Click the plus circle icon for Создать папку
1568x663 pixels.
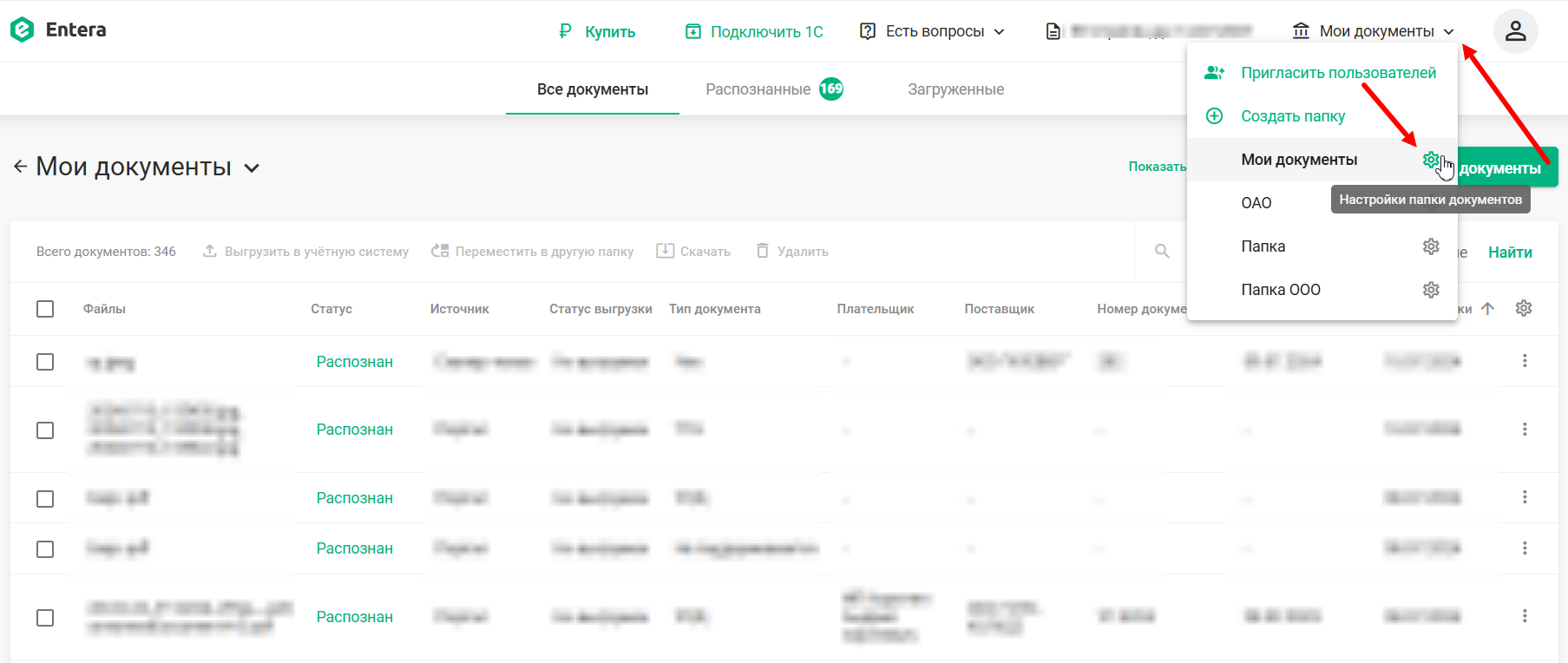(1214, 116)
